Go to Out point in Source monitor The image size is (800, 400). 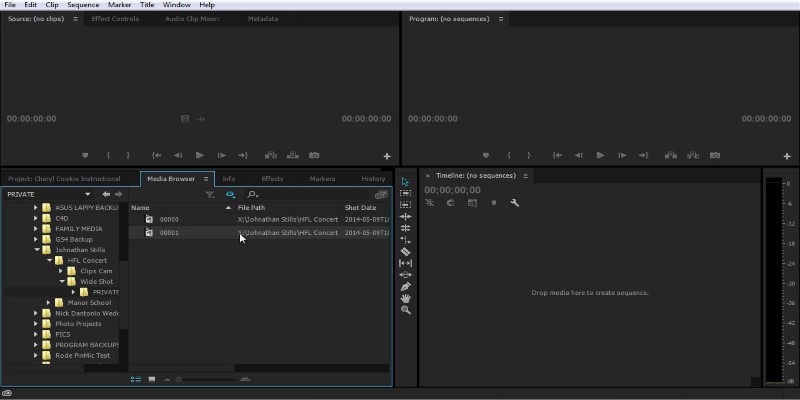point(243,155)
